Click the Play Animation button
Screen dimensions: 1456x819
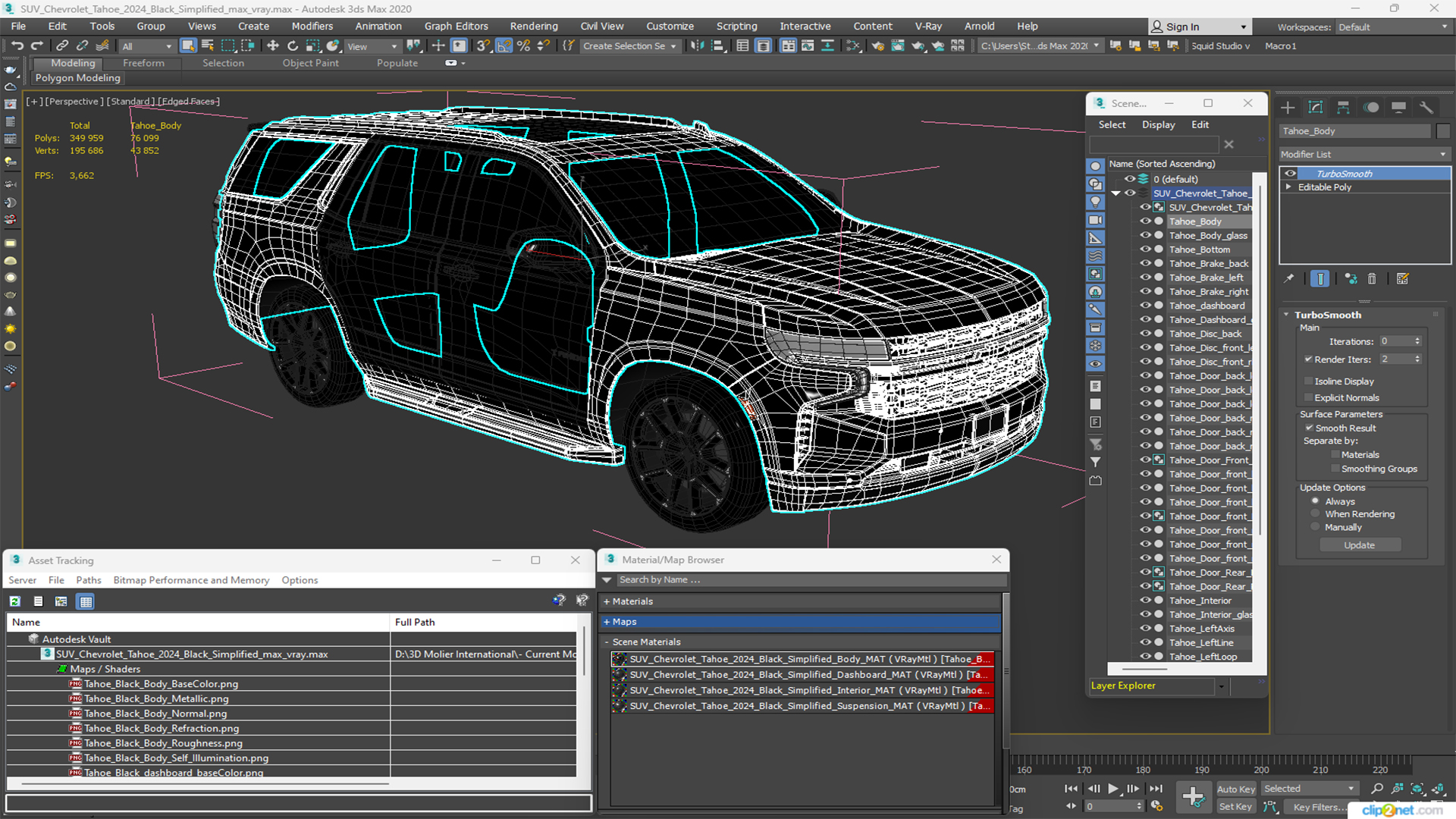[1112, 789]
